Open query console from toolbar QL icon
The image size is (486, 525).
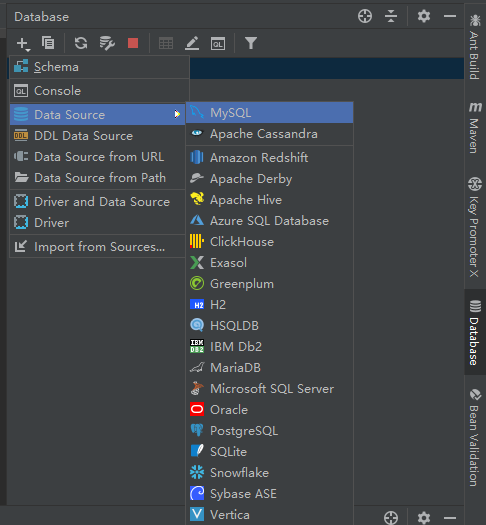point(218,44)
